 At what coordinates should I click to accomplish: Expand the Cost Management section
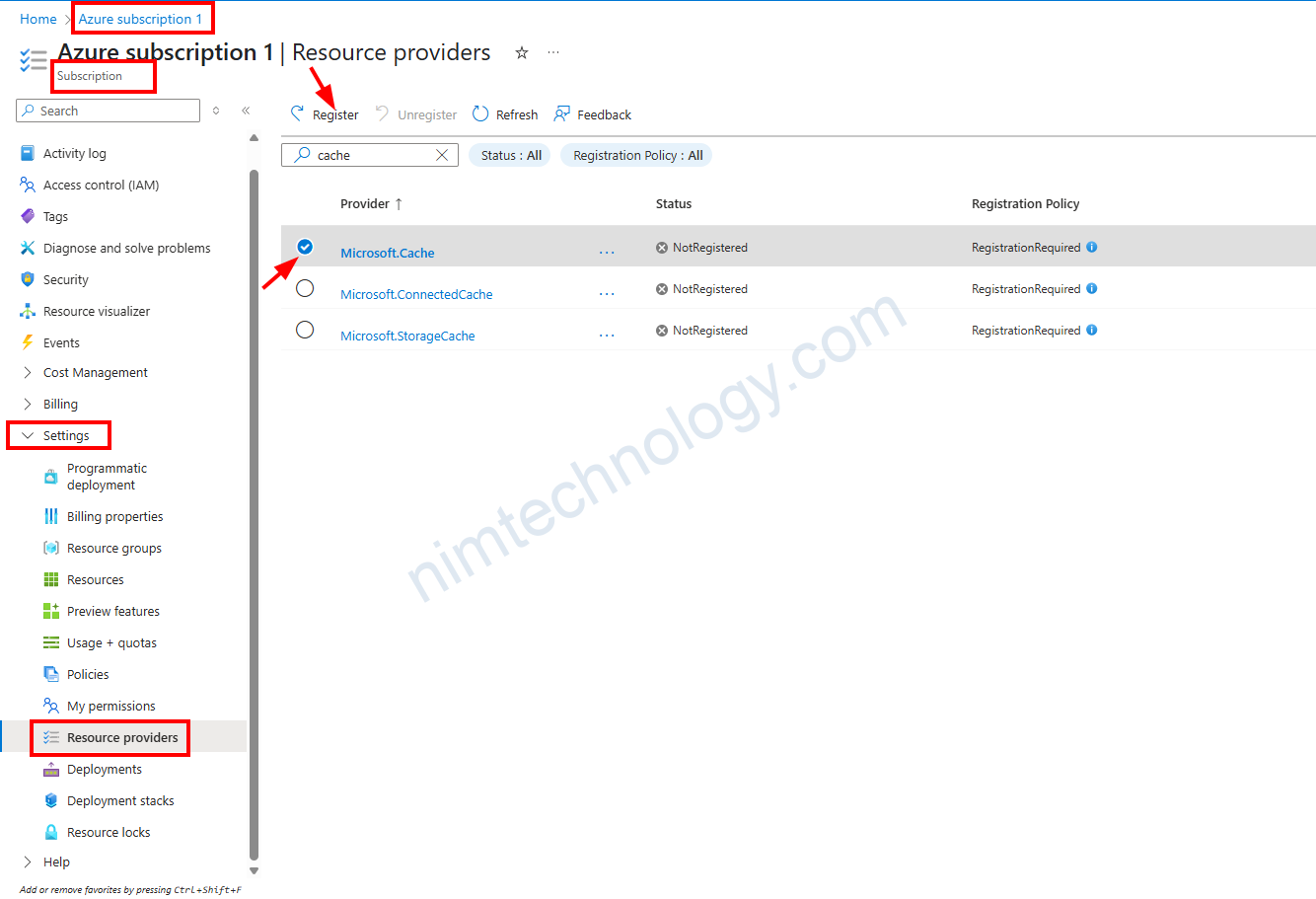28,373
